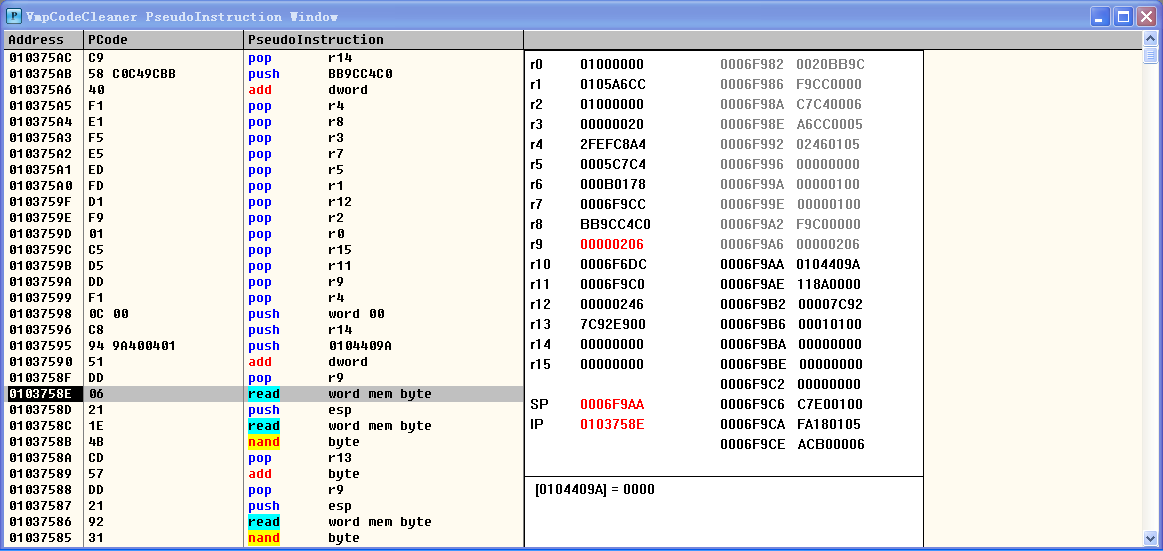Screen dimensions: 1163x551
Task: Click SP value 0006F9AA
Action: coord(612,404)
